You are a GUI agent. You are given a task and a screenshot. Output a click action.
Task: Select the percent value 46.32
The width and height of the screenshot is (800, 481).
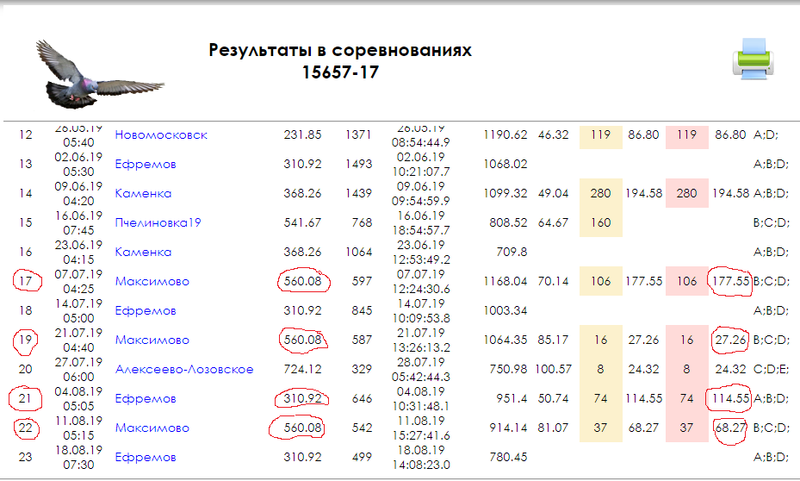point(553,135)
